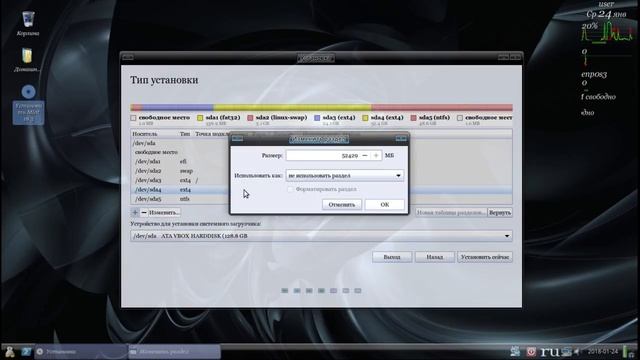Click the Размер size input field
The width and height of the screenshot is (640, 360).
click(322, 156)
